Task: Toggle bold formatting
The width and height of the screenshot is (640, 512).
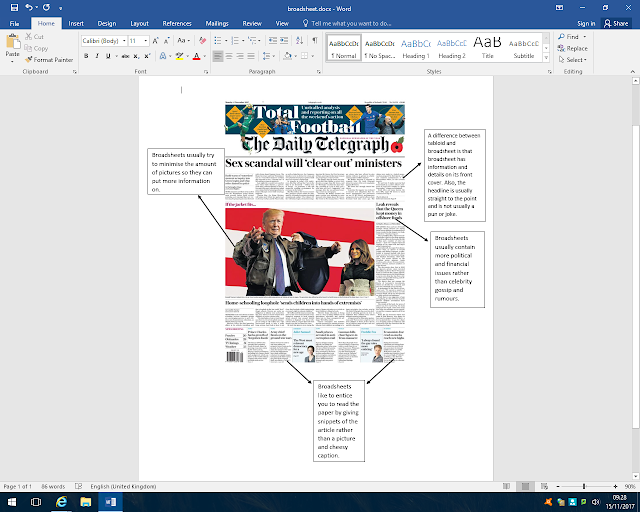Action: click(86, 56)
